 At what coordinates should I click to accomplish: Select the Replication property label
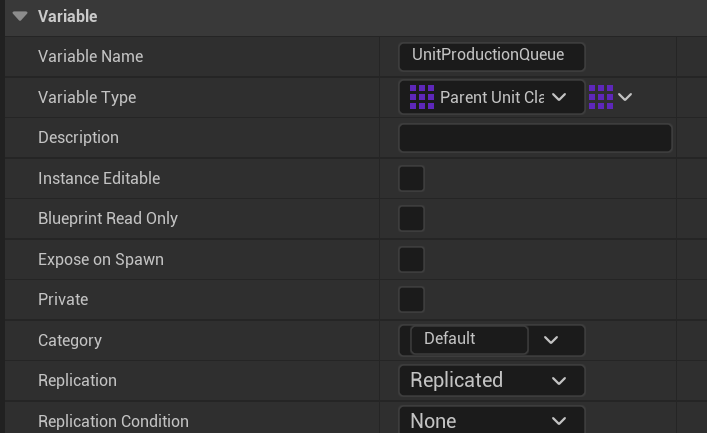click(77, 381)
